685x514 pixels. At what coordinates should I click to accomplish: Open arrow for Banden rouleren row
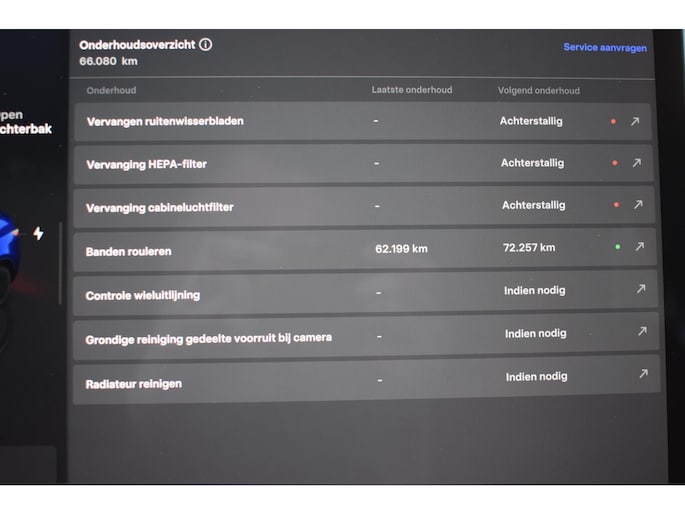pos(639,247)
